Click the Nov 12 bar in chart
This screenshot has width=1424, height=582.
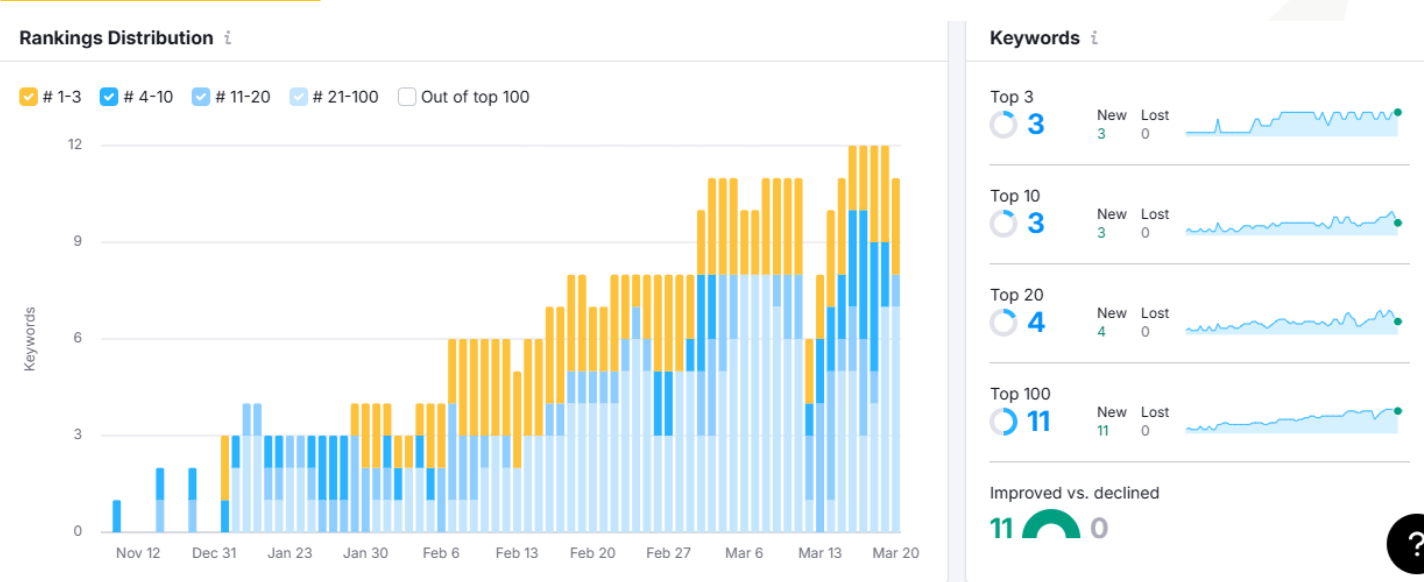click(117, 516)
